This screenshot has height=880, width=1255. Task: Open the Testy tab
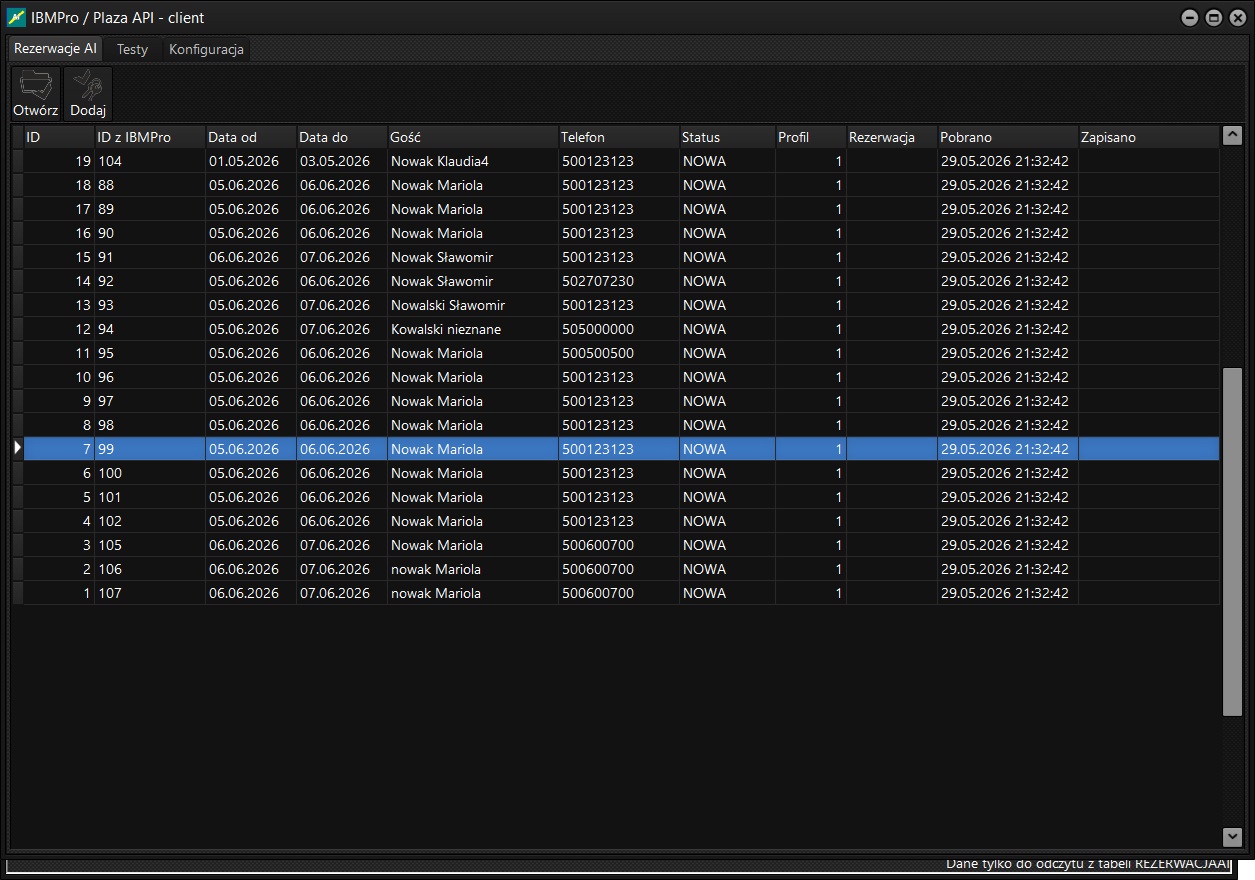132,49
